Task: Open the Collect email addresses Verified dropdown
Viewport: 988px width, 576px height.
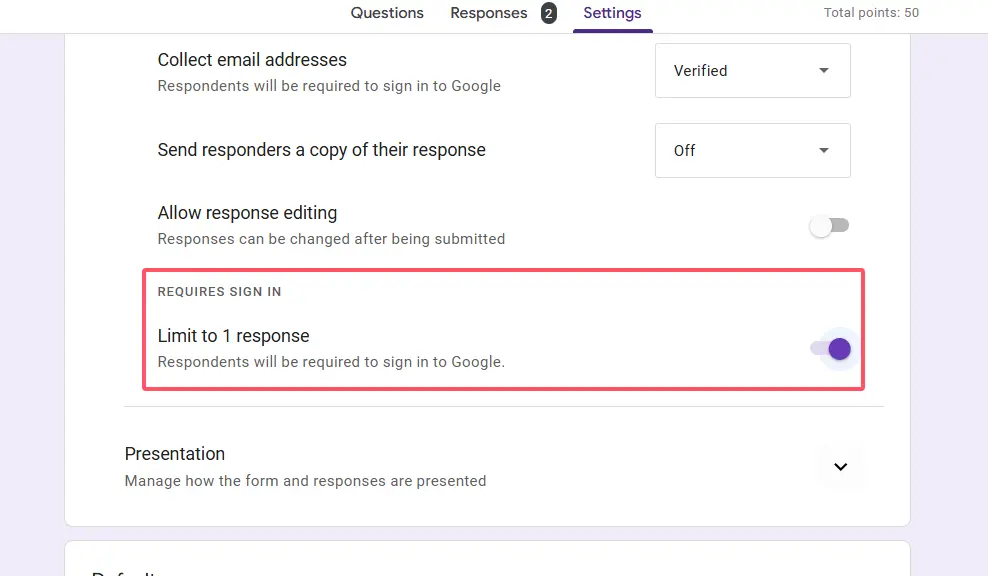Action: (x=751, y=70)
